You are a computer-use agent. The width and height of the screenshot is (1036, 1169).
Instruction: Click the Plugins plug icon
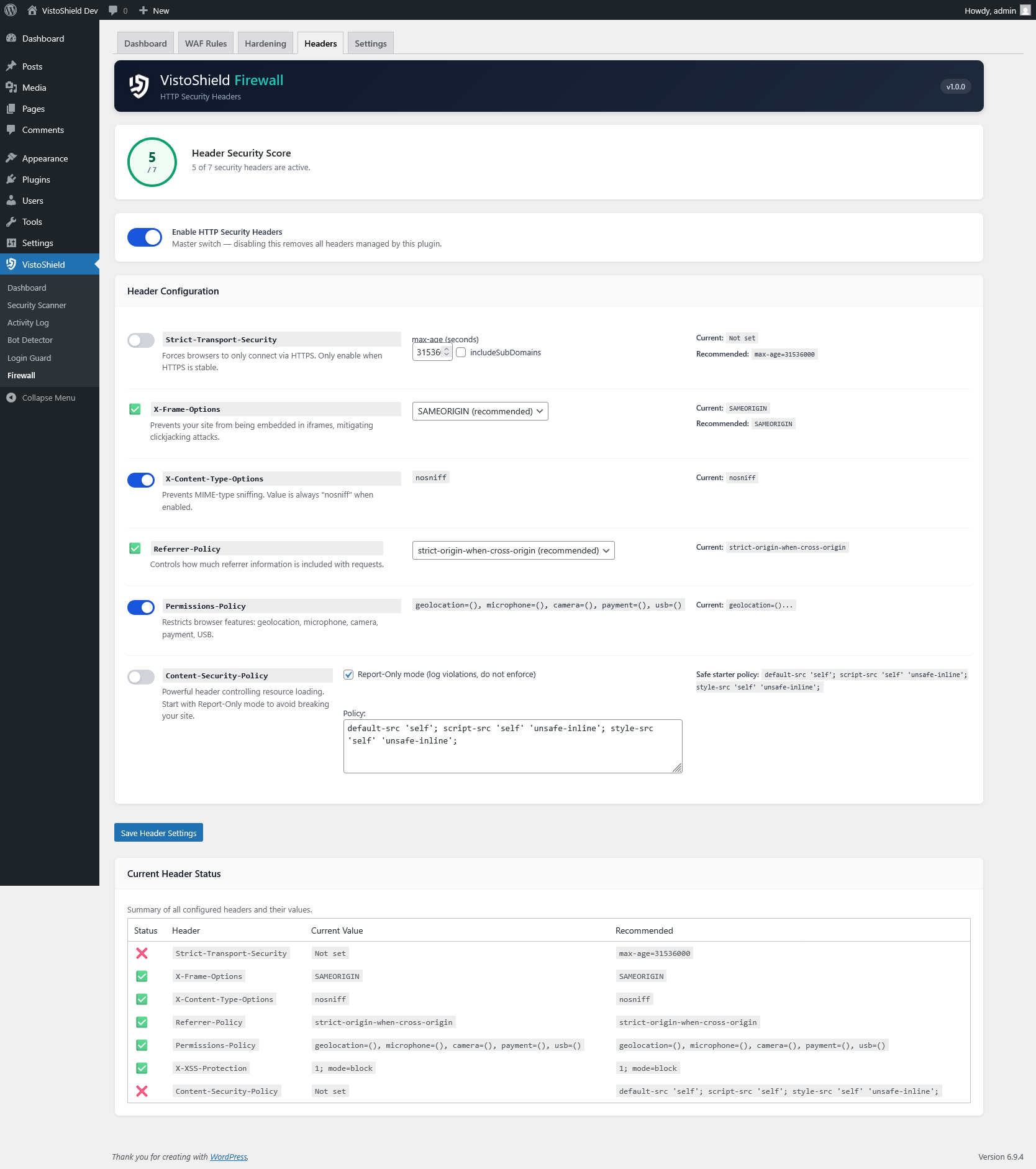coord(12,179)
